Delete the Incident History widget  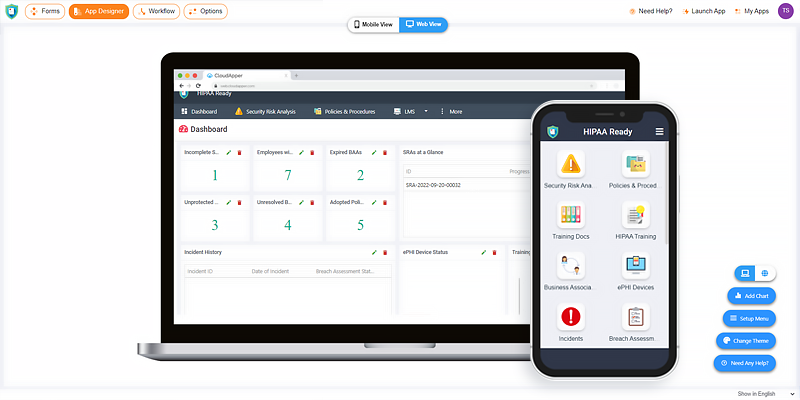point(385,253)
